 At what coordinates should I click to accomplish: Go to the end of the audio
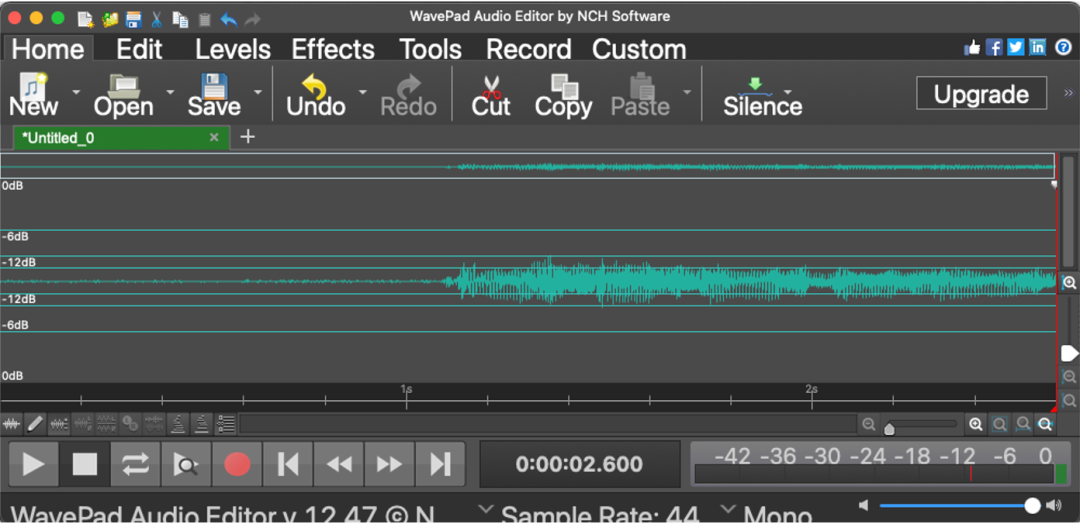(440, 464)
